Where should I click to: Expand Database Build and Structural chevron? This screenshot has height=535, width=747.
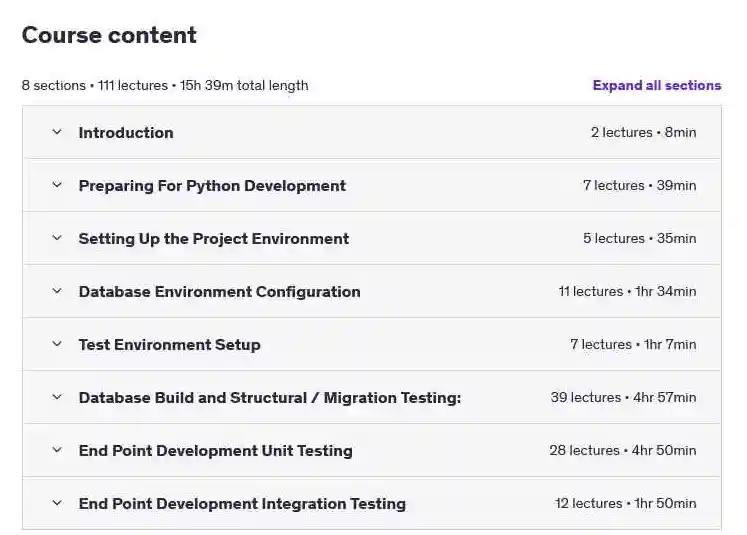pyautogui.click(x=57, y=396)
